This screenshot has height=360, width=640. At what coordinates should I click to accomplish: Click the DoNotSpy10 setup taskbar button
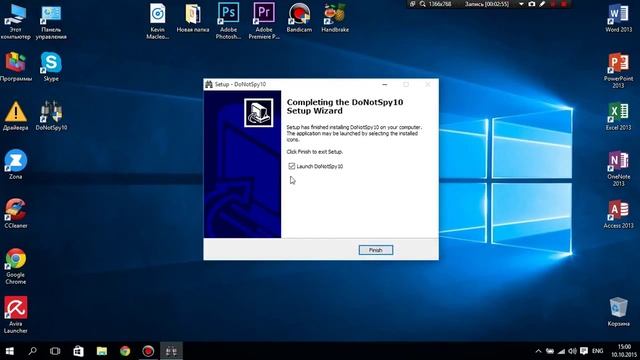pyautogui.click(x=171, y=351)
